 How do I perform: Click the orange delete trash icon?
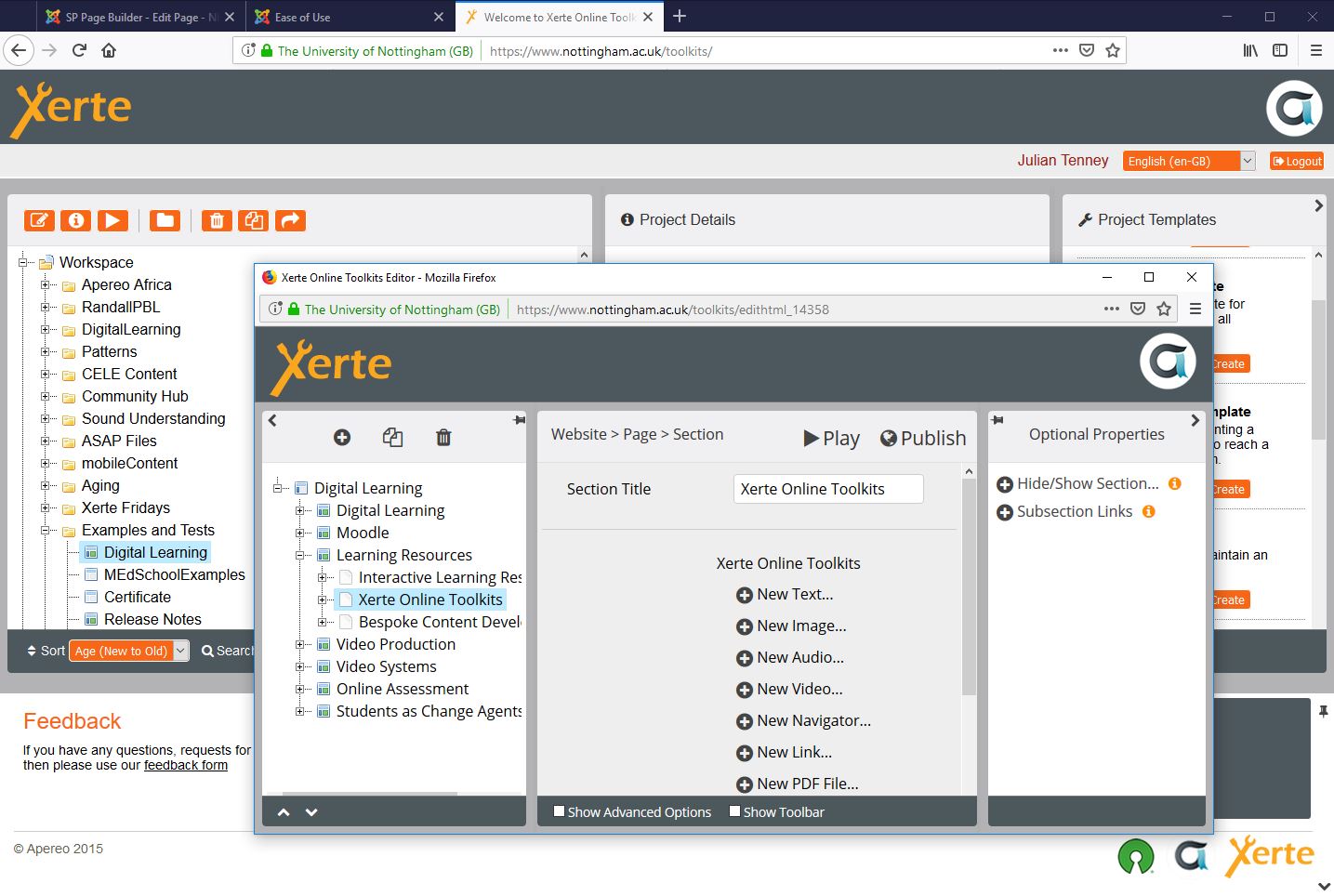217,220
